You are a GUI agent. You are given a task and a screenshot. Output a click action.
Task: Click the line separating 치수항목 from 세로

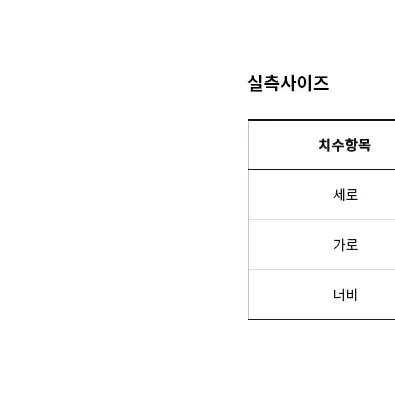click(x=322, y=169)
